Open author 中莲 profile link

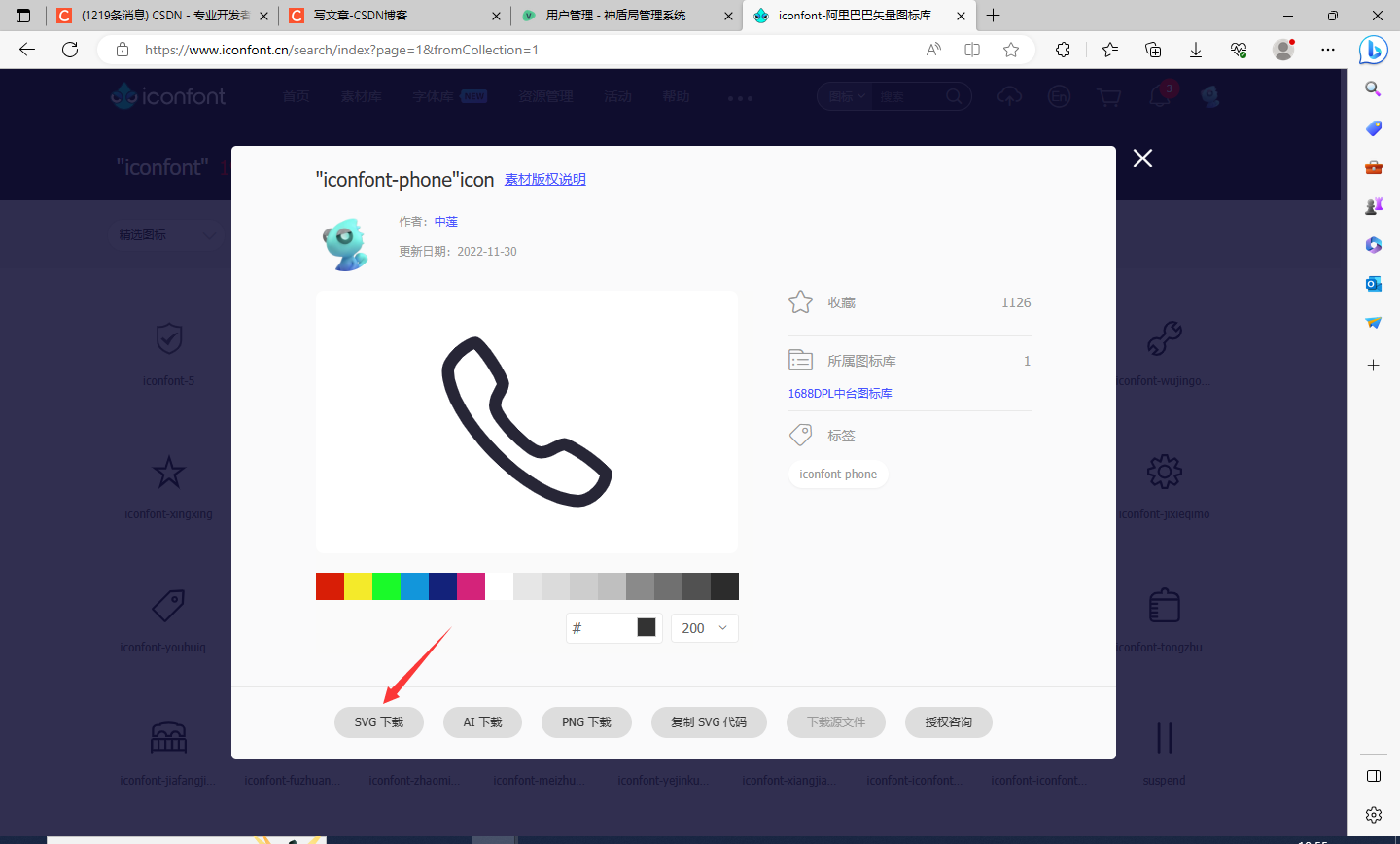tap(446, 222)
